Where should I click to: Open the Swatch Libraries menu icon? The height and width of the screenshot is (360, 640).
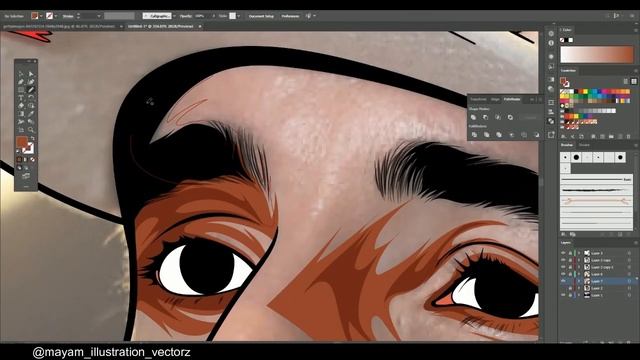pyautogui.click(x=563, y=136)
